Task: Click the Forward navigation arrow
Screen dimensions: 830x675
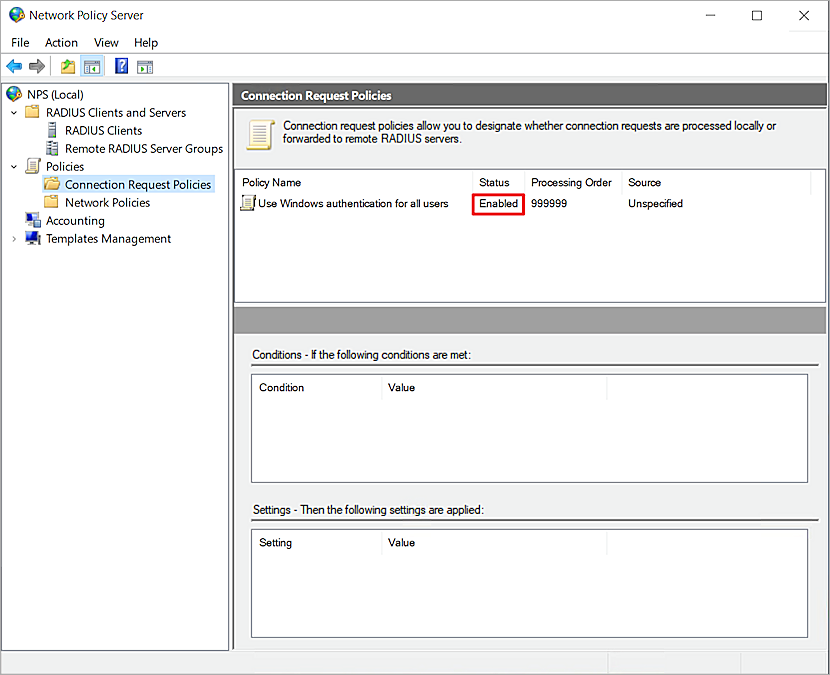Action: point(36,66)
